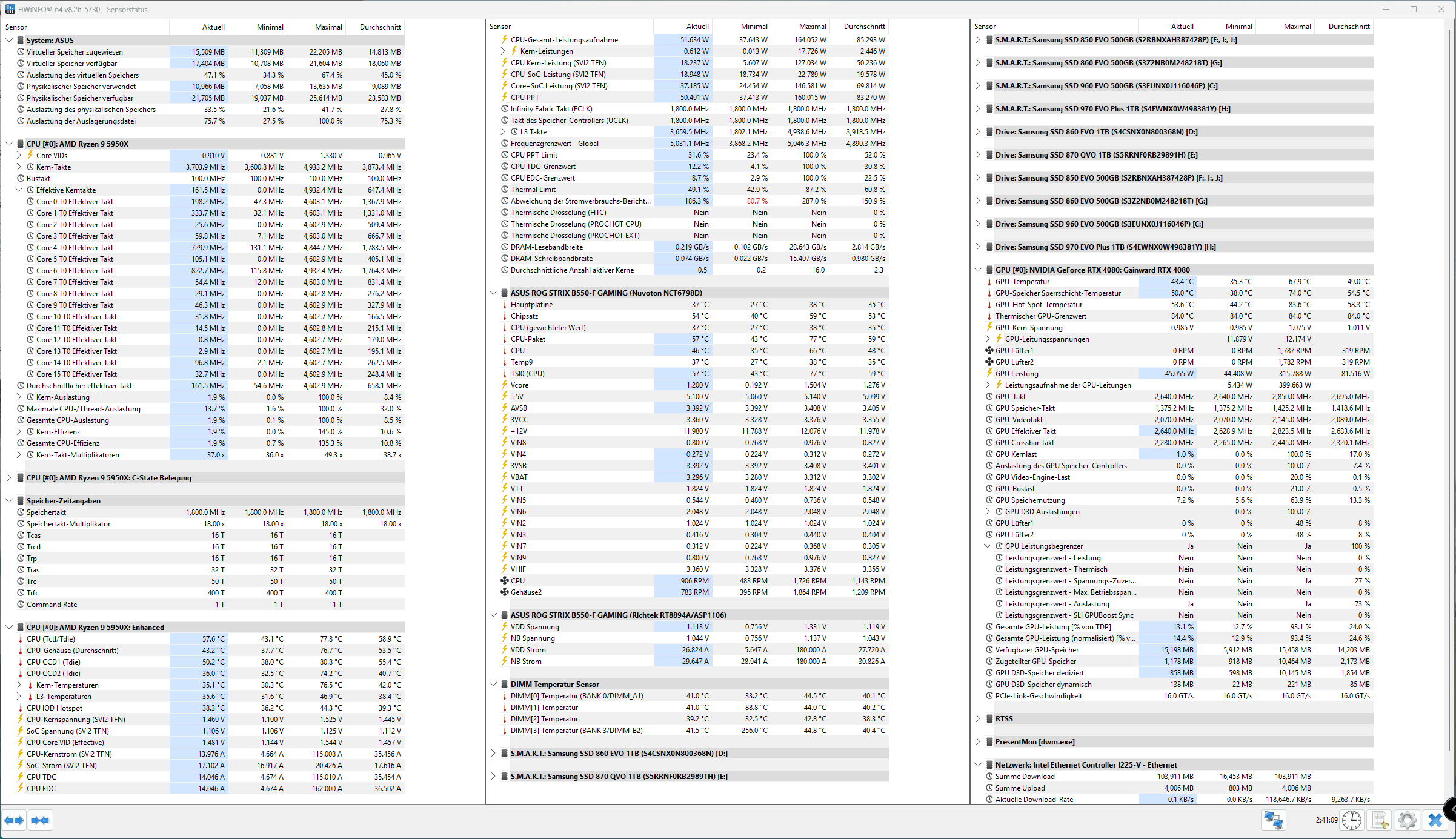Image resolution: width=1456 pixels, height=839 pixels.
Task: Click Durchschnitt column header in middle panel
Action: tap(859, 26)
